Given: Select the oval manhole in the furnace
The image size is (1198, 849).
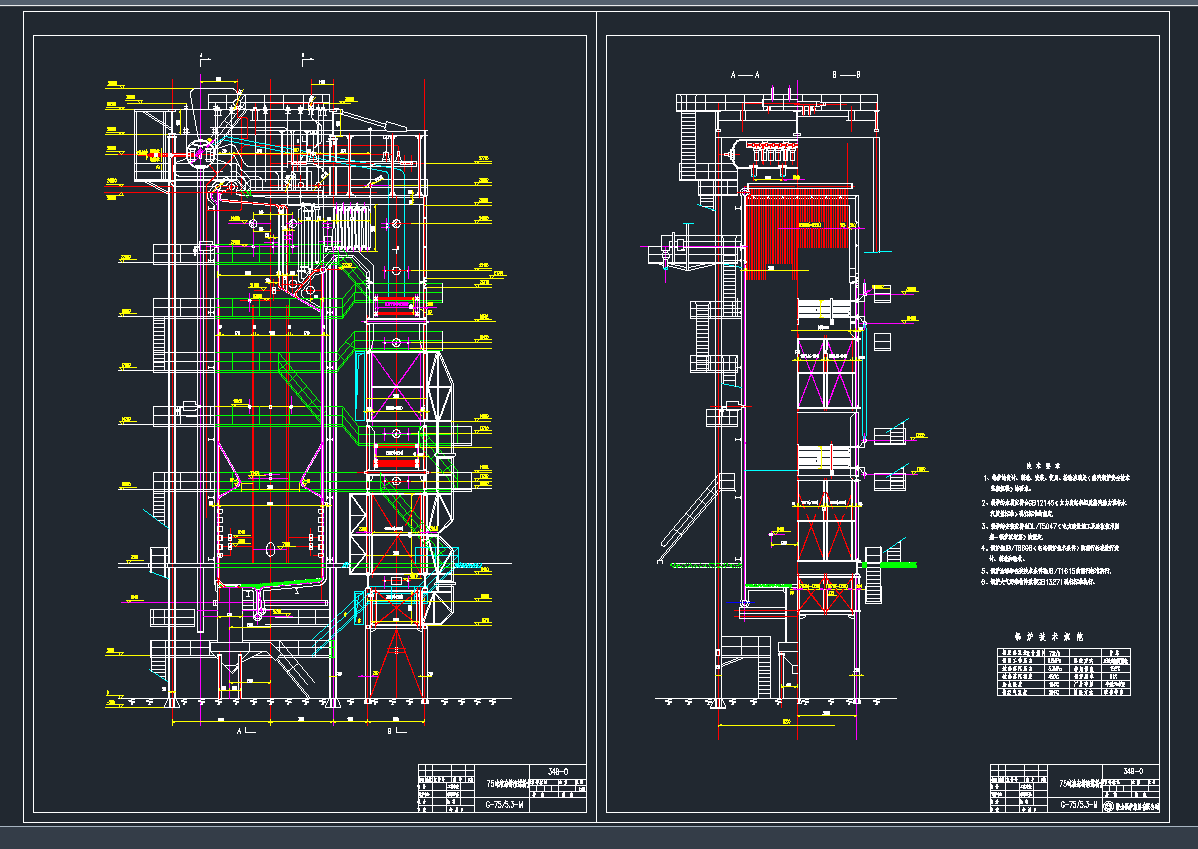Looking at the screenshot, I should tap(270, 548).
